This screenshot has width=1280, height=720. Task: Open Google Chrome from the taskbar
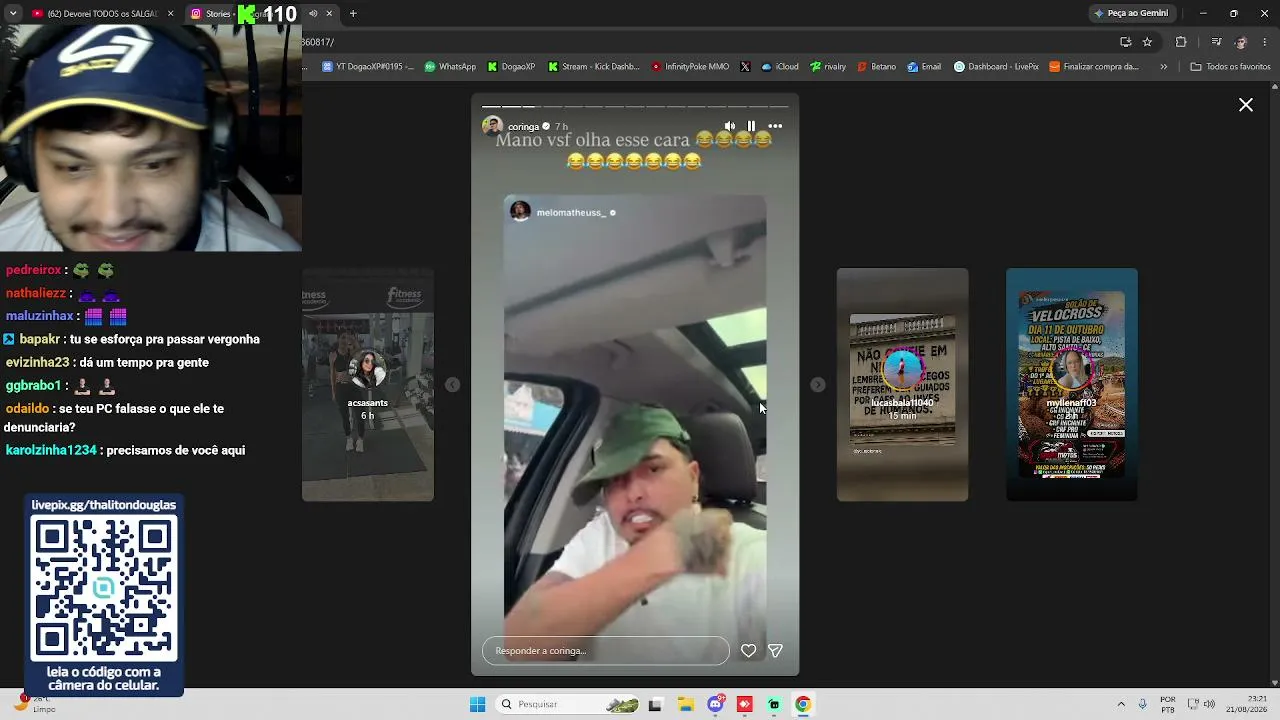(803, 704)
